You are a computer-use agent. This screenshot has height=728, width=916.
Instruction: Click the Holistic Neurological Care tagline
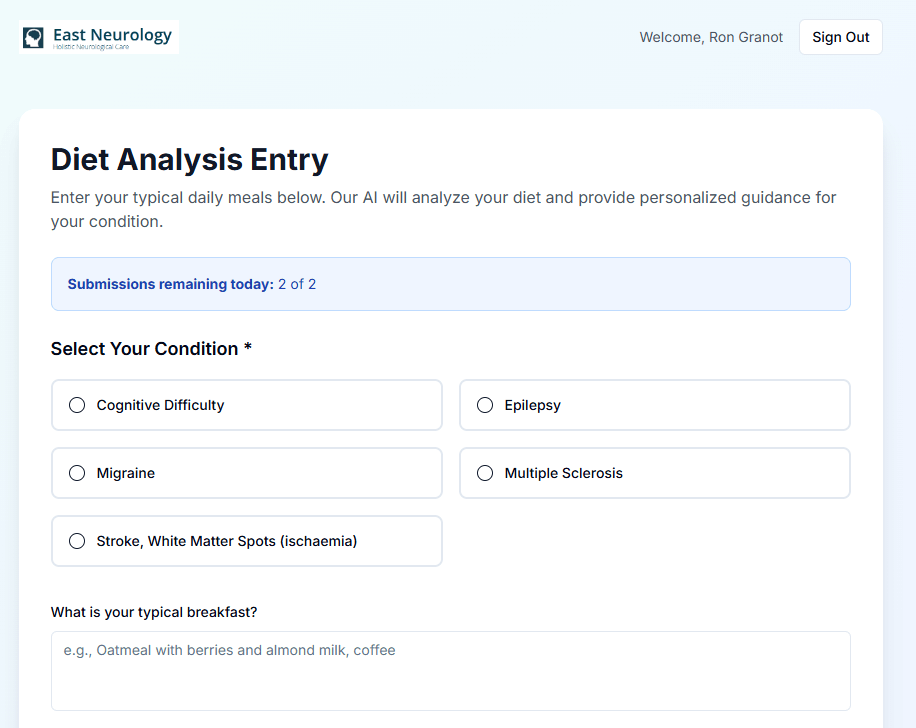coord(91,47)
